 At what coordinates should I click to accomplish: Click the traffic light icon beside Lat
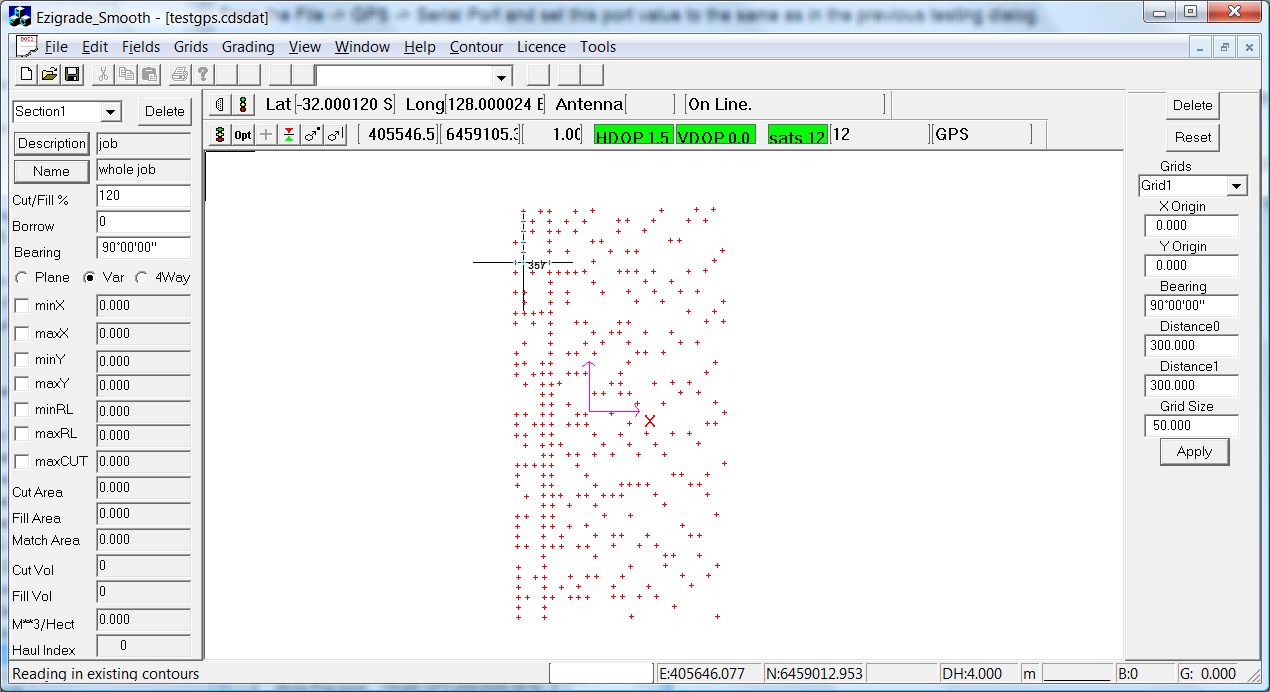[x=243, y=105]
